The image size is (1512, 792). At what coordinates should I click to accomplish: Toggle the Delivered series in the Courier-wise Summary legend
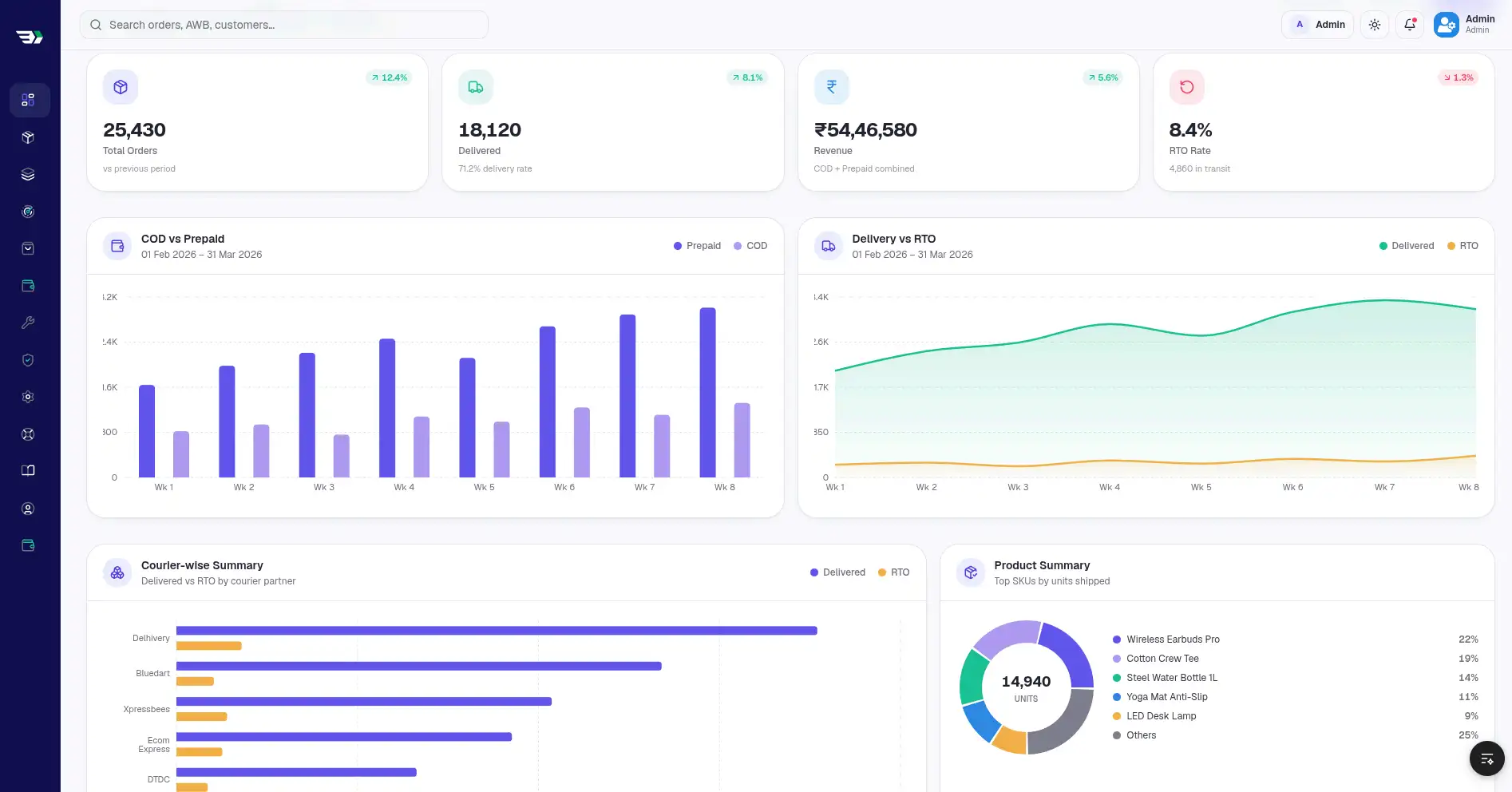(x=837, y=572)
